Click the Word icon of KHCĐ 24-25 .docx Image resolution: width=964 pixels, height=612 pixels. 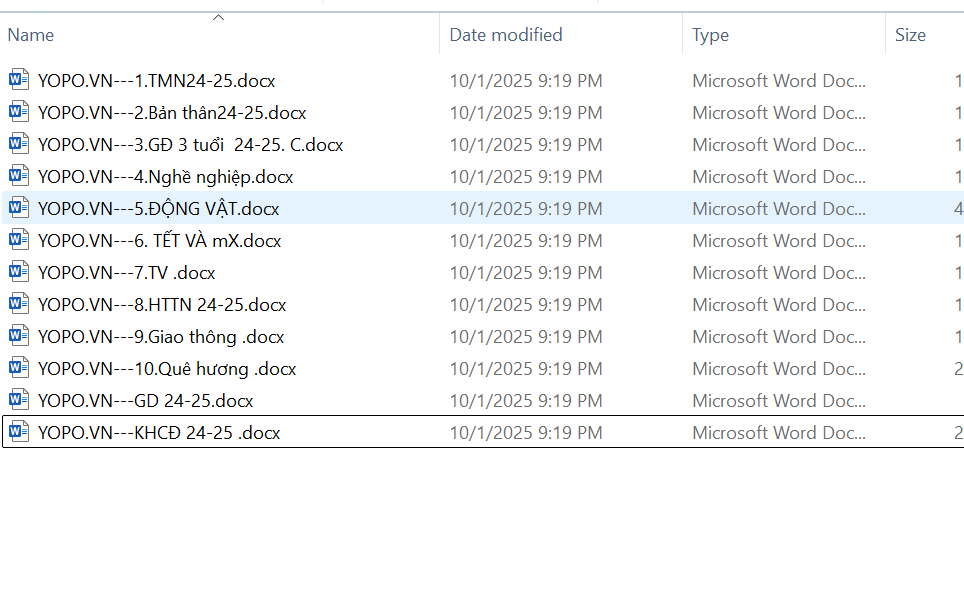click(19, 432)
